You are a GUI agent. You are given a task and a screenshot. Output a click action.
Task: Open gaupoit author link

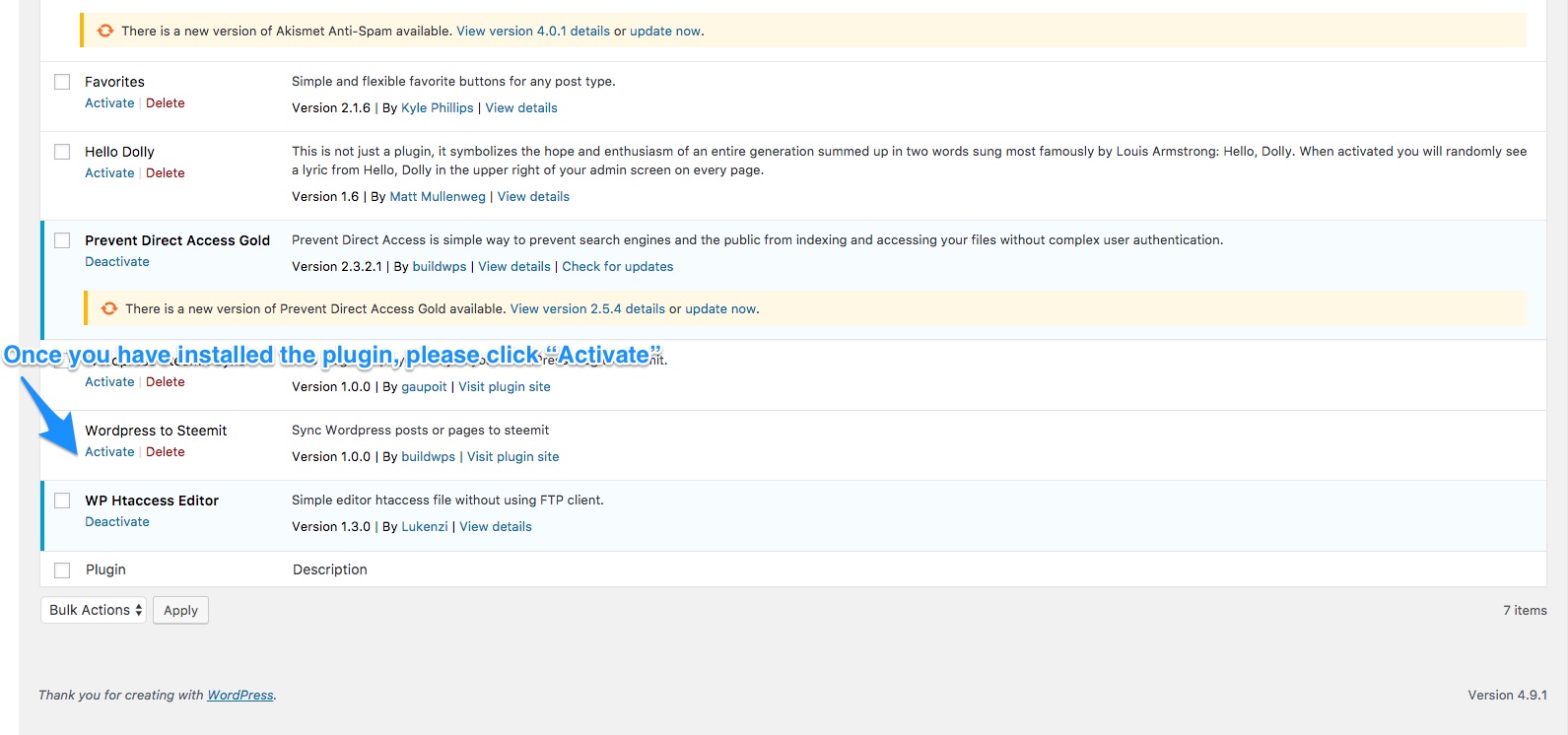pos(424,386)
